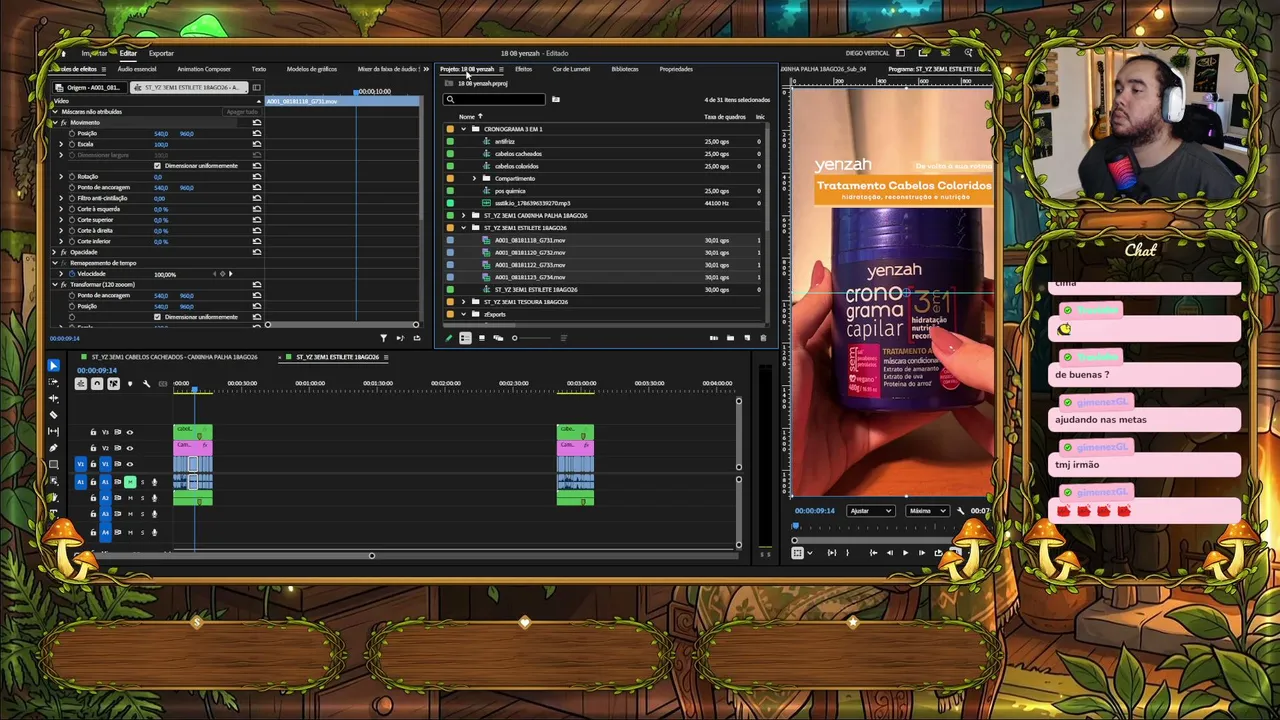The height and width of the screenshot is (720, 1280).
Task: Select the Rectangle tool
Action: [x=53, y=464]
